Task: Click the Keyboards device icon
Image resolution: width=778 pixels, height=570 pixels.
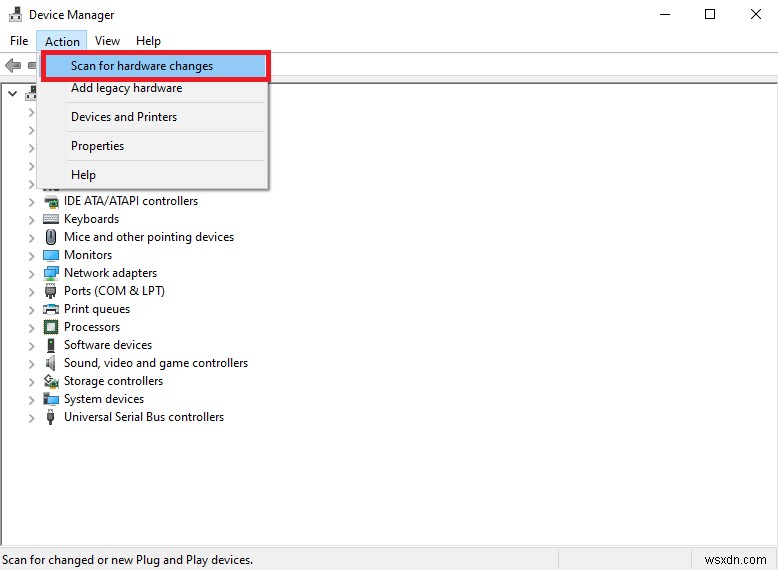Action: coord(51,219)
